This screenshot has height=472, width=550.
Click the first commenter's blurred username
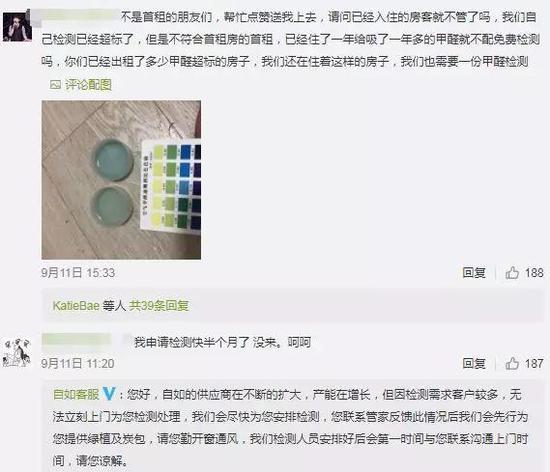pos(76,16)
